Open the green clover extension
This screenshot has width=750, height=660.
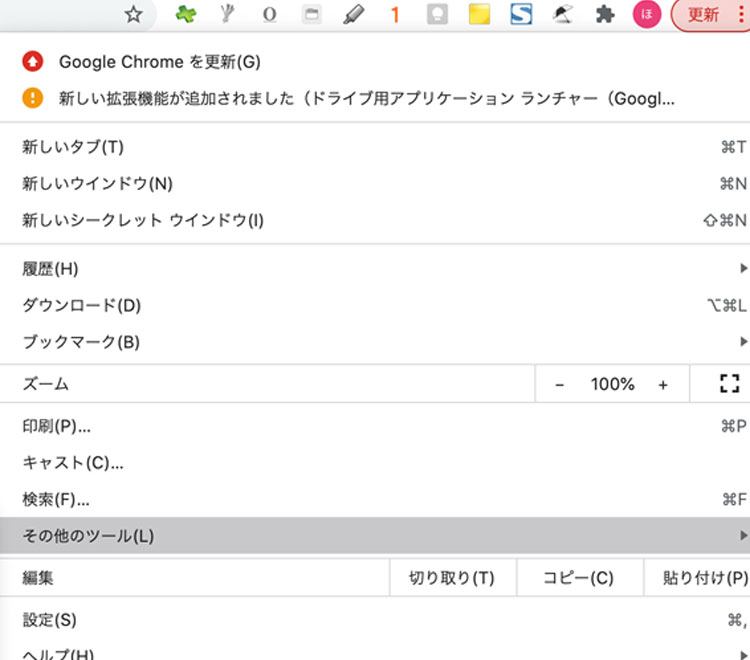pyautogui.click(x=186, y=15)
